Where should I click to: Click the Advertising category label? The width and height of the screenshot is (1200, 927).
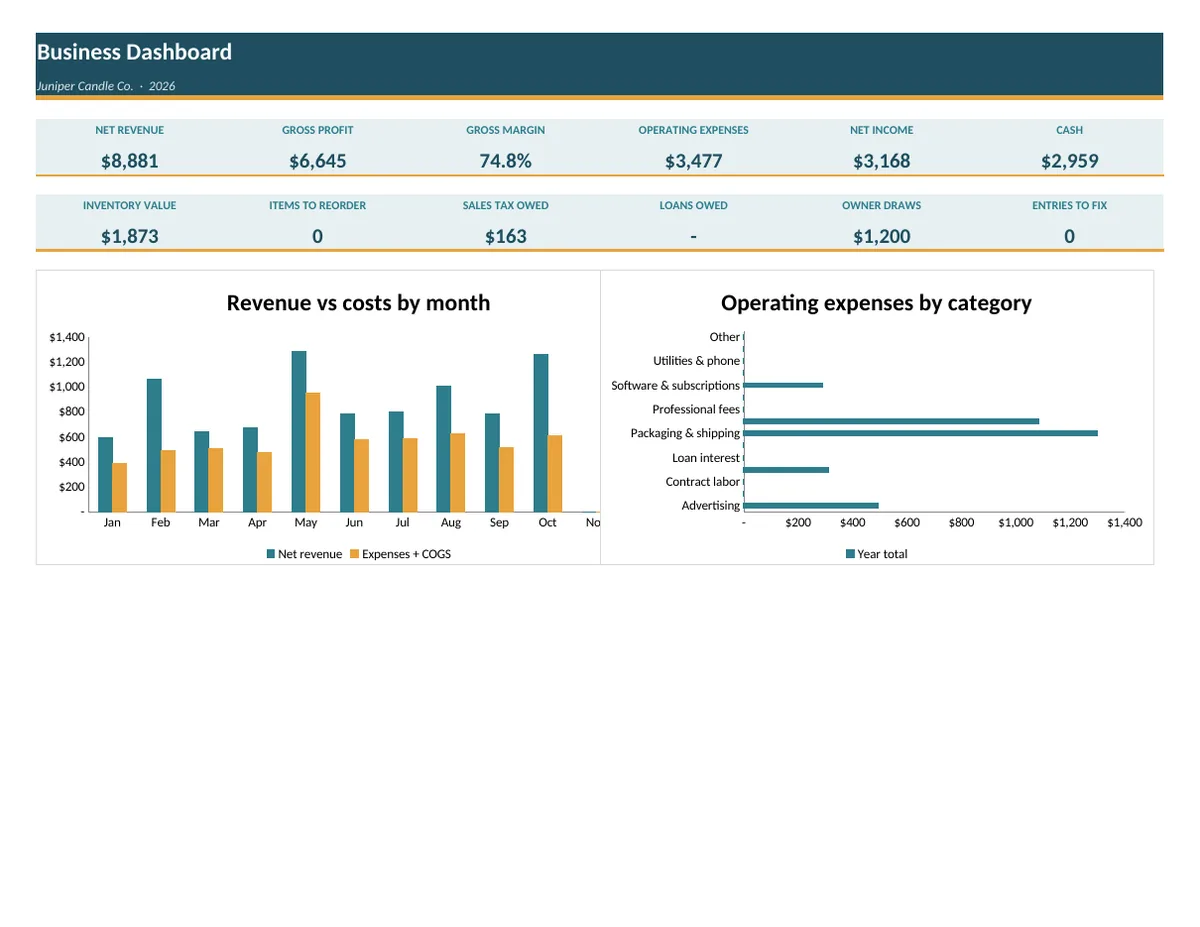[711, 506]
